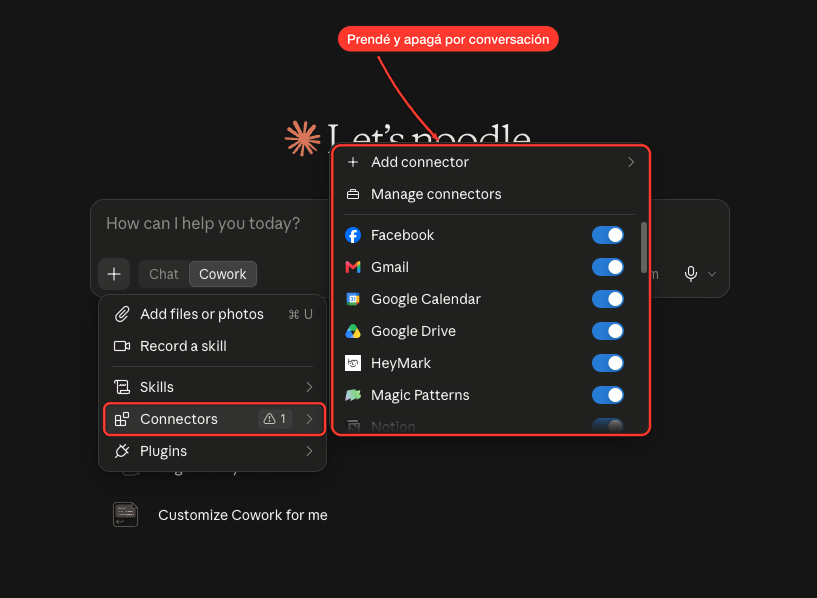Click the Google Drive label text

pos(413,331)
